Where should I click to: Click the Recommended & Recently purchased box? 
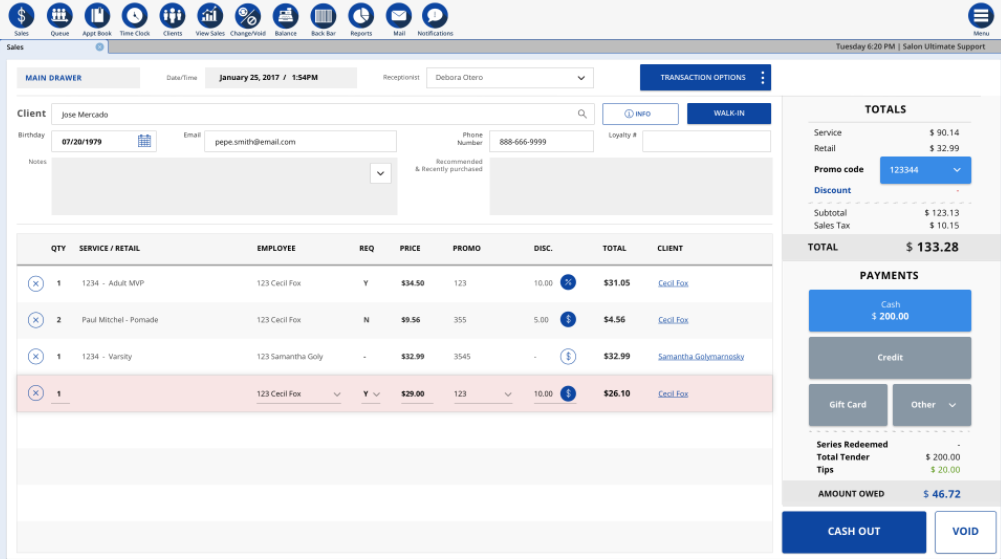pos(631,186)
